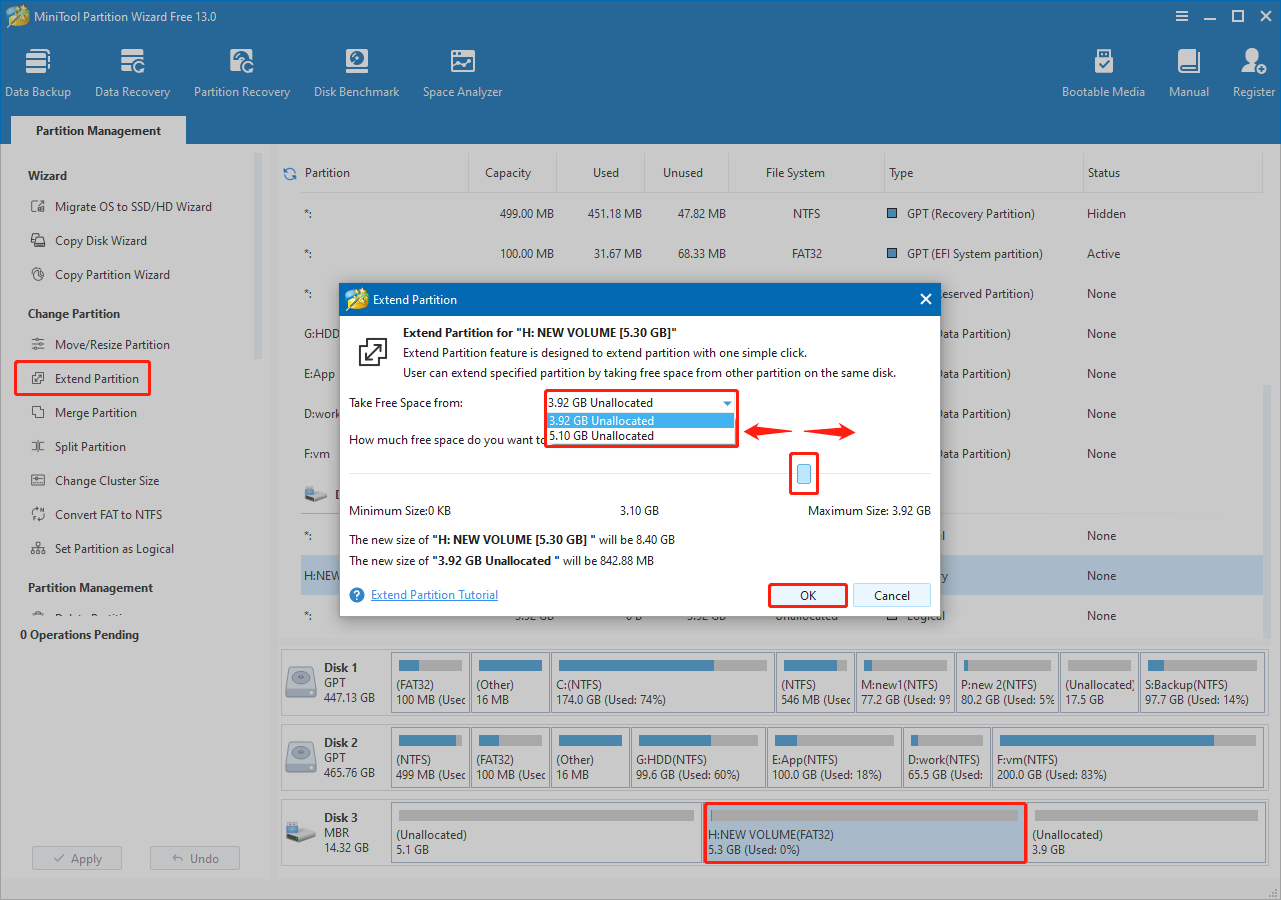Open the Extend Partition Tutorial link
Viewport: 1281px width, 900px height.
pyautogui.click(x=433, y=594)
